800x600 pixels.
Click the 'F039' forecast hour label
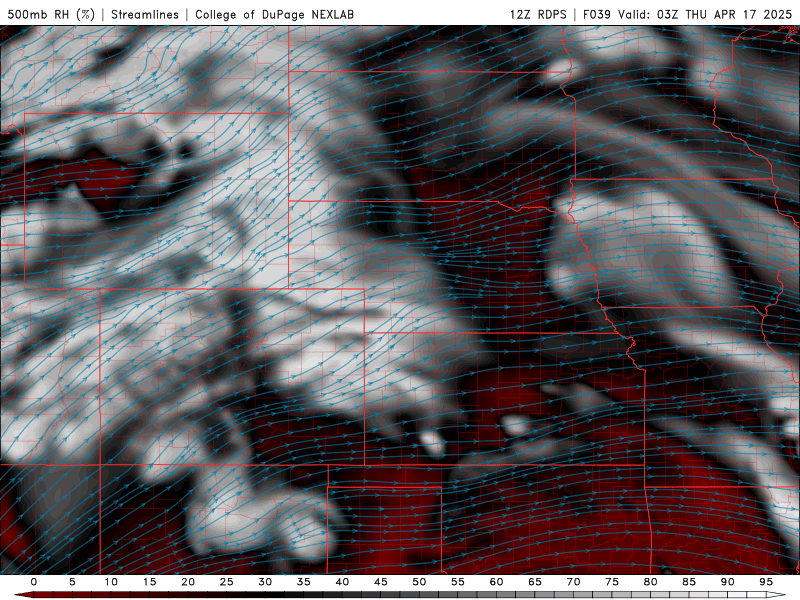tap(597, 14)
